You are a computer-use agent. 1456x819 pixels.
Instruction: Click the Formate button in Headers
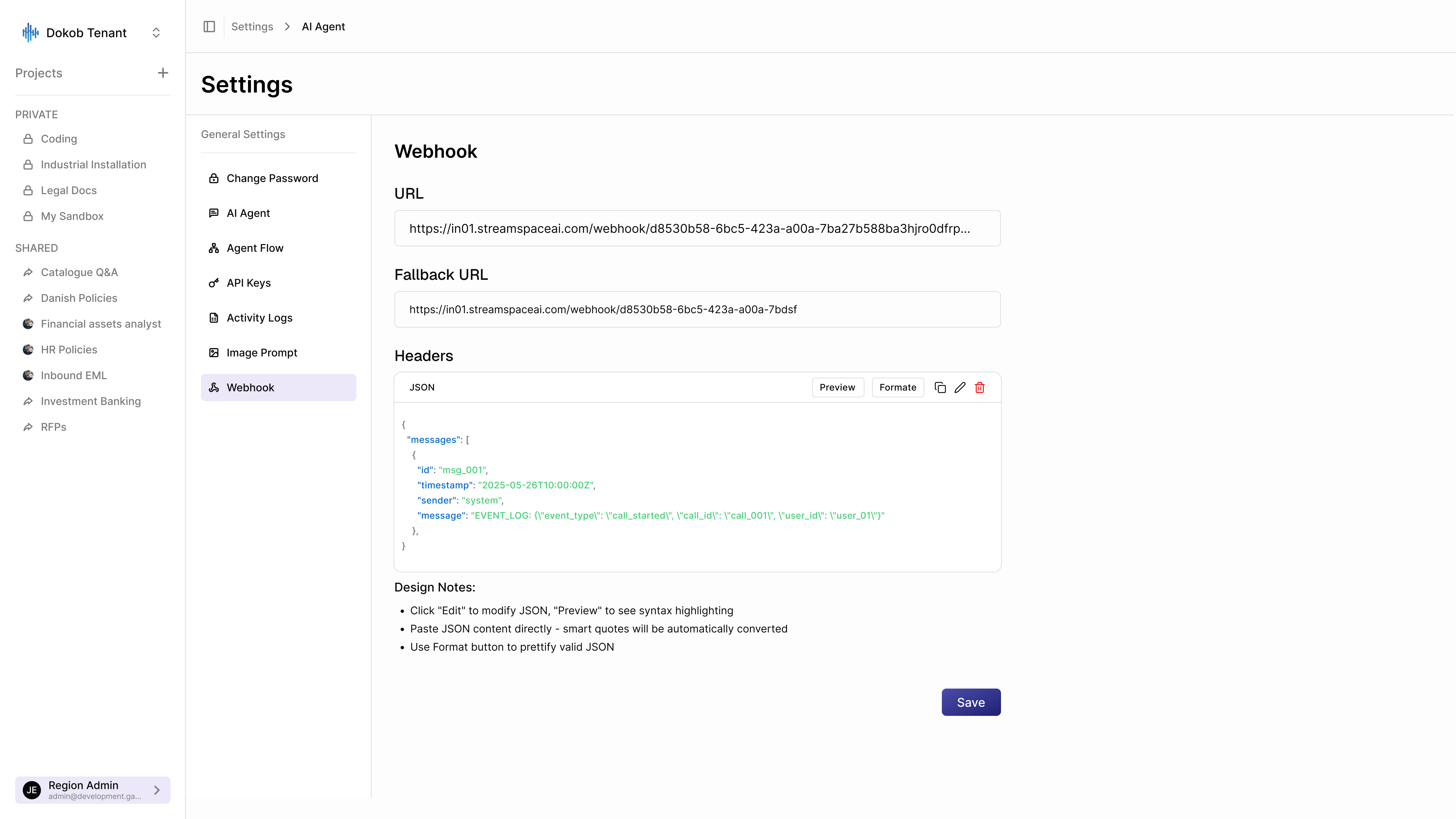pyautogui.click(x=898, y=387)
